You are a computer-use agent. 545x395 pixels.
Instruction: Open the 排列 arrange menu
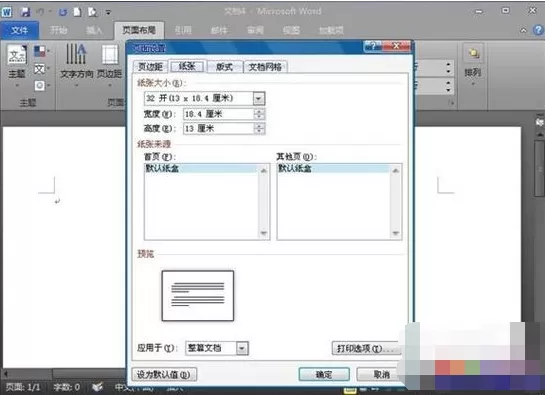473,65
